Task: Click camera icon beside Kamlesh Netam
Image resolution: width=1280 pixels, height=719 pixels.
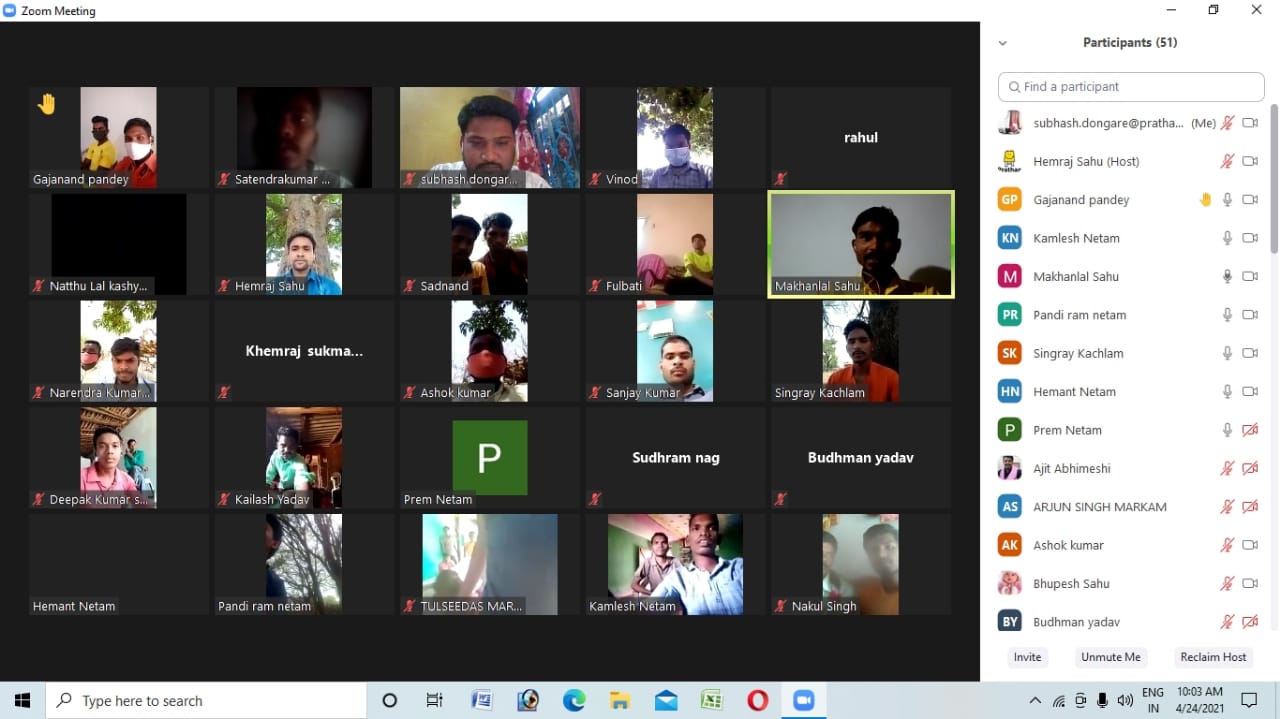Action: (1249, 238)
